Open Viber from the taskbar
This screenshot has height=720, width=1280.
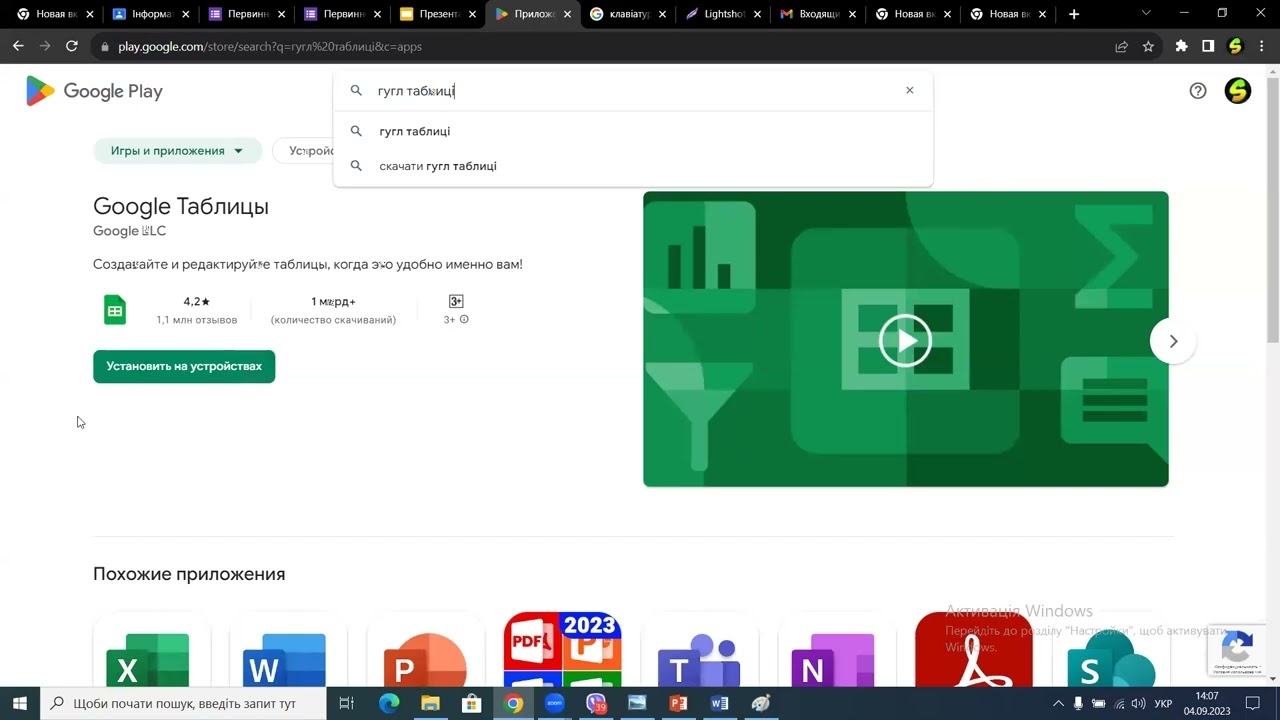click(596, 703)
